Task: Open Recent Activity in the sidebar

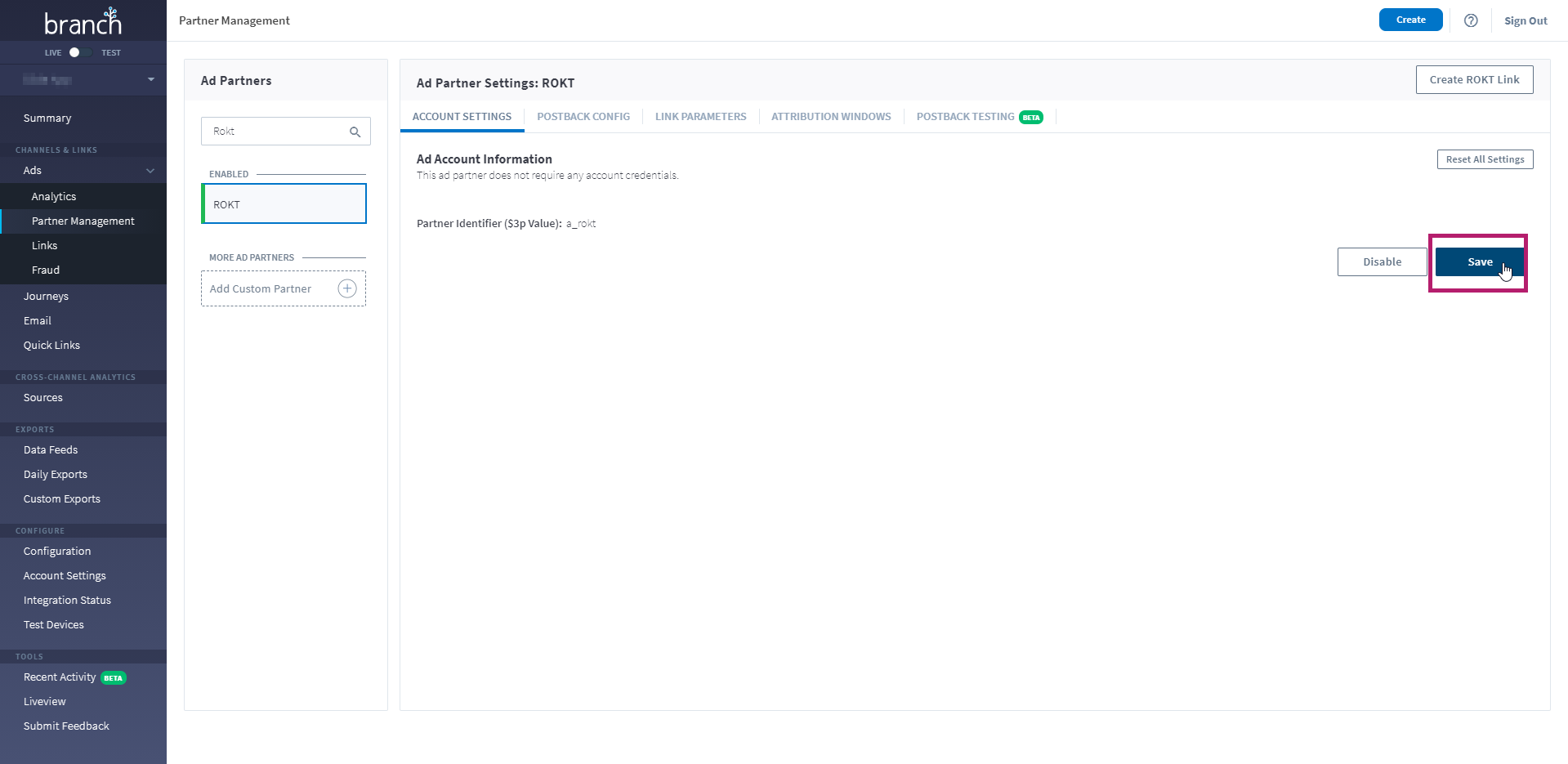Action: [60, 677]
